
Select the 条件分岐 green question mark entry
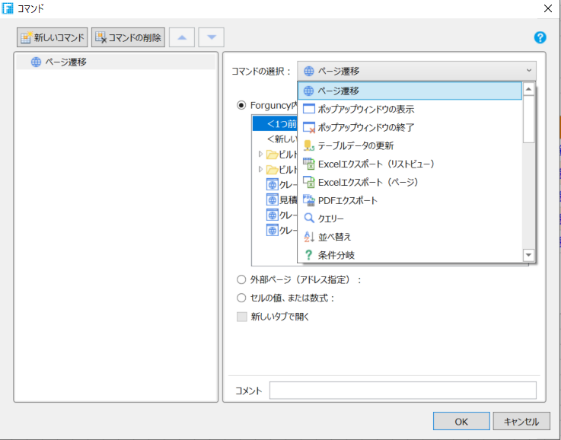(308, 255)
